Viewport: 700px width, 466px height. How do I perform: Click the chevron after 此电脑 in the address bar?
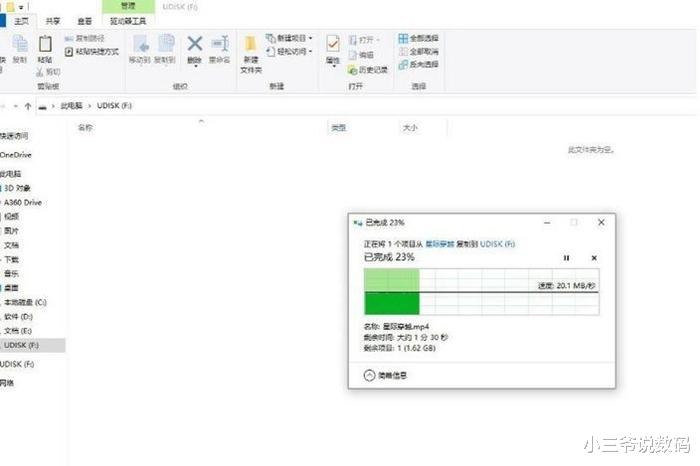(90, 106)
